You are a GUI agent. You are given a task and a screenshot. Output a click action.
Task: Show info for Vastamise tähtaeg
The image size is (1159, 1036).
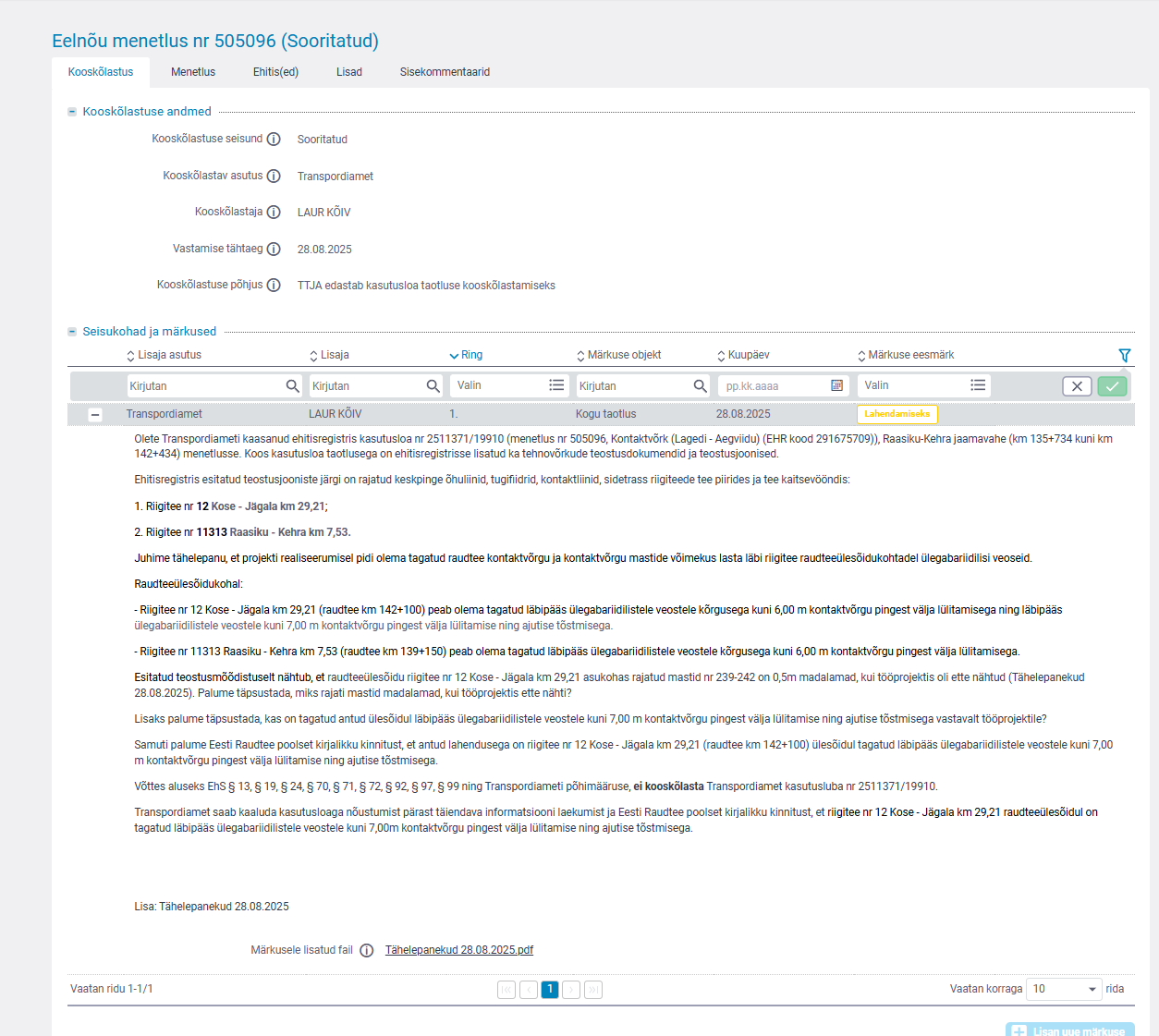pyautogui.click(x=274, y=250)
